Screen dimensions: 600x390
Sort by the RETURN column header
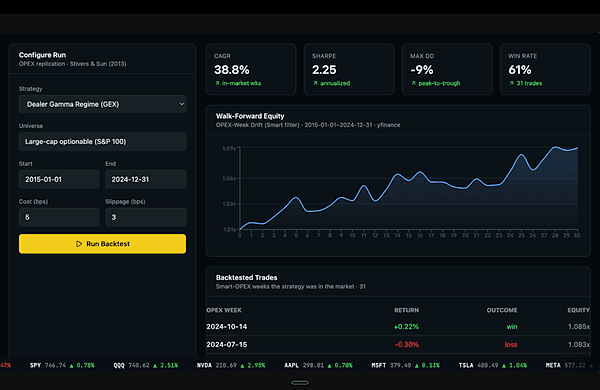tap(406, 310)
